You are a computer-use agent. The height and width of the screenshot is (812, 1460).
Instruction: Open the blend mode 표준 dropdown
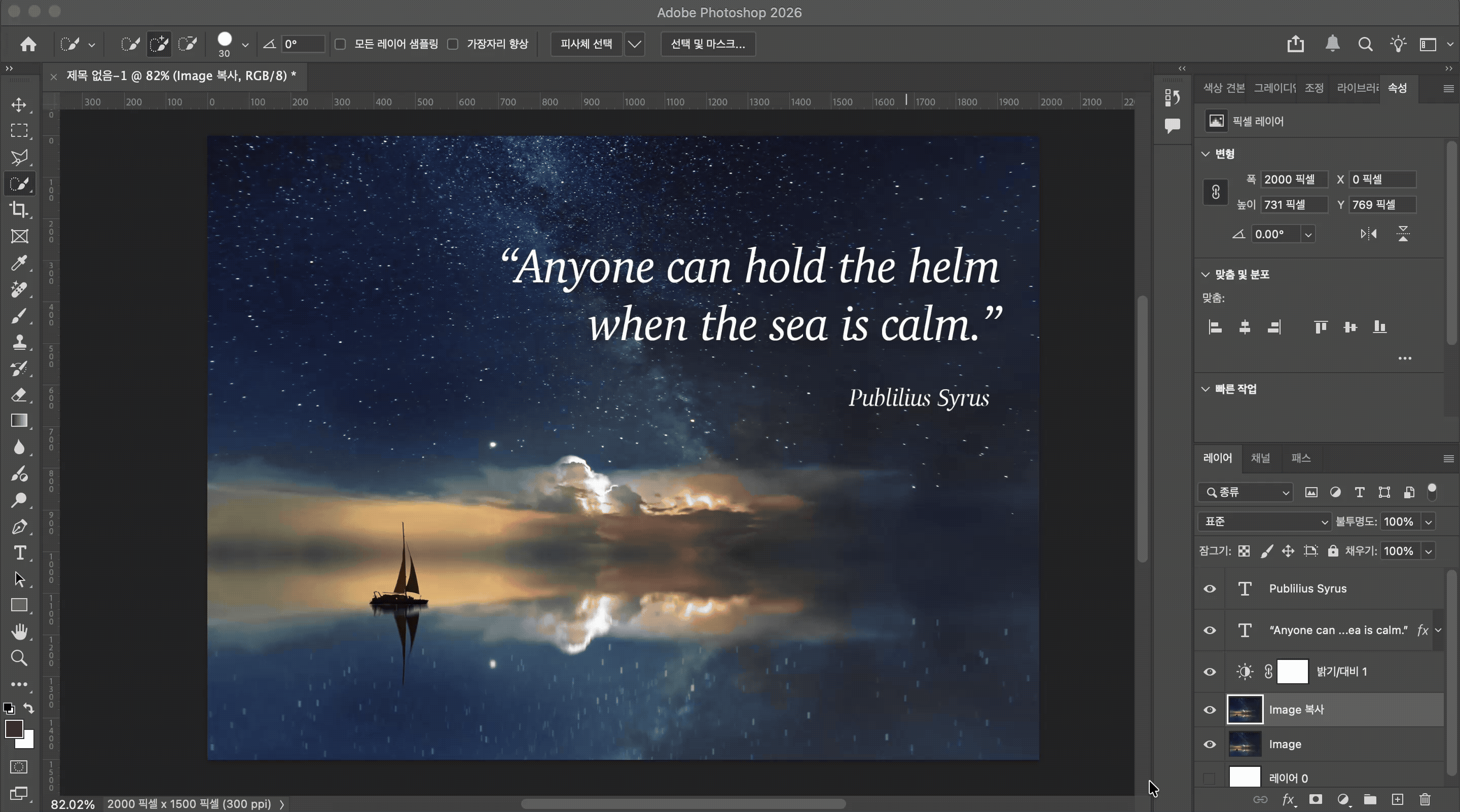pyautogui.click(x=1264, y=522)
